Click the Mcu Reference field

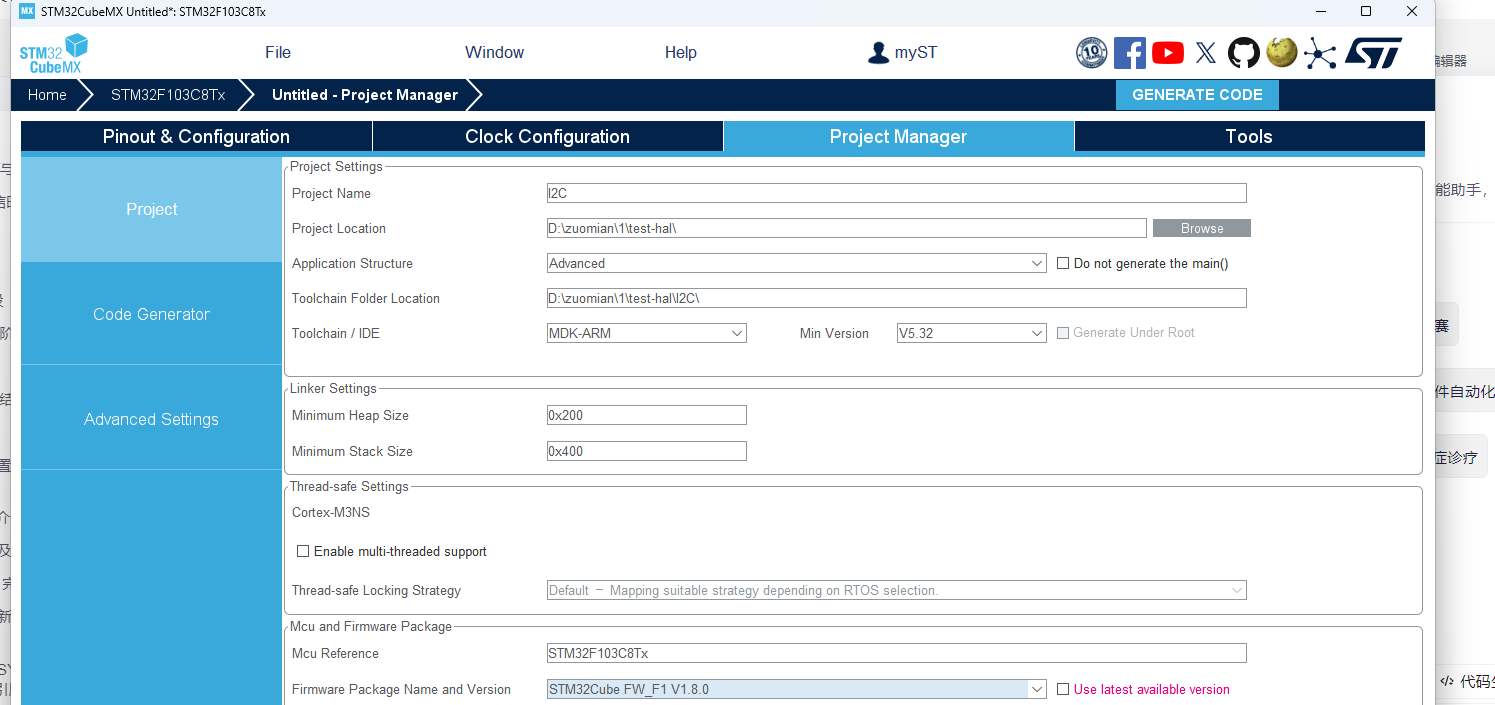click(897, 654)
